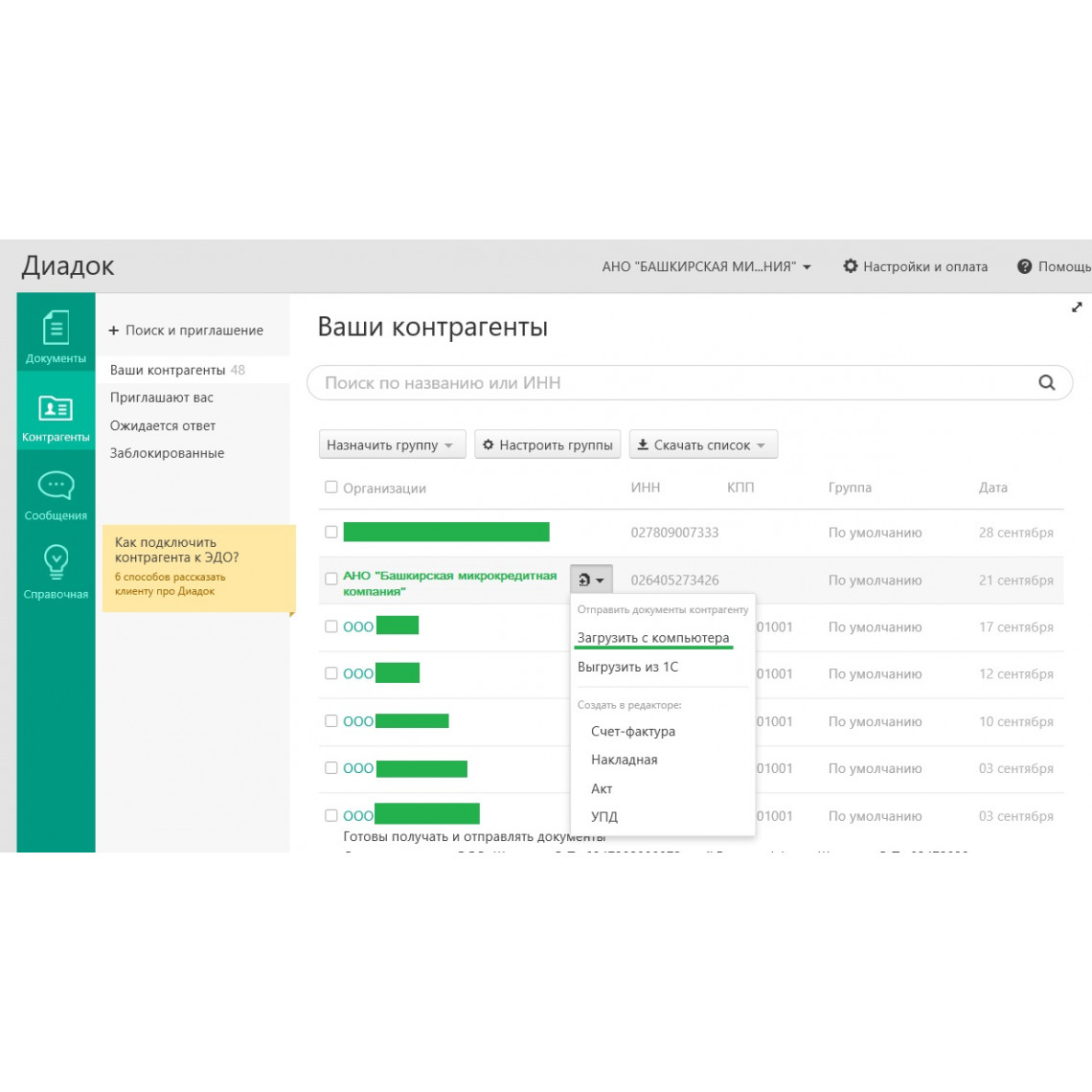Open the Сообщения speech bubble icon

[x=56, y=486]
